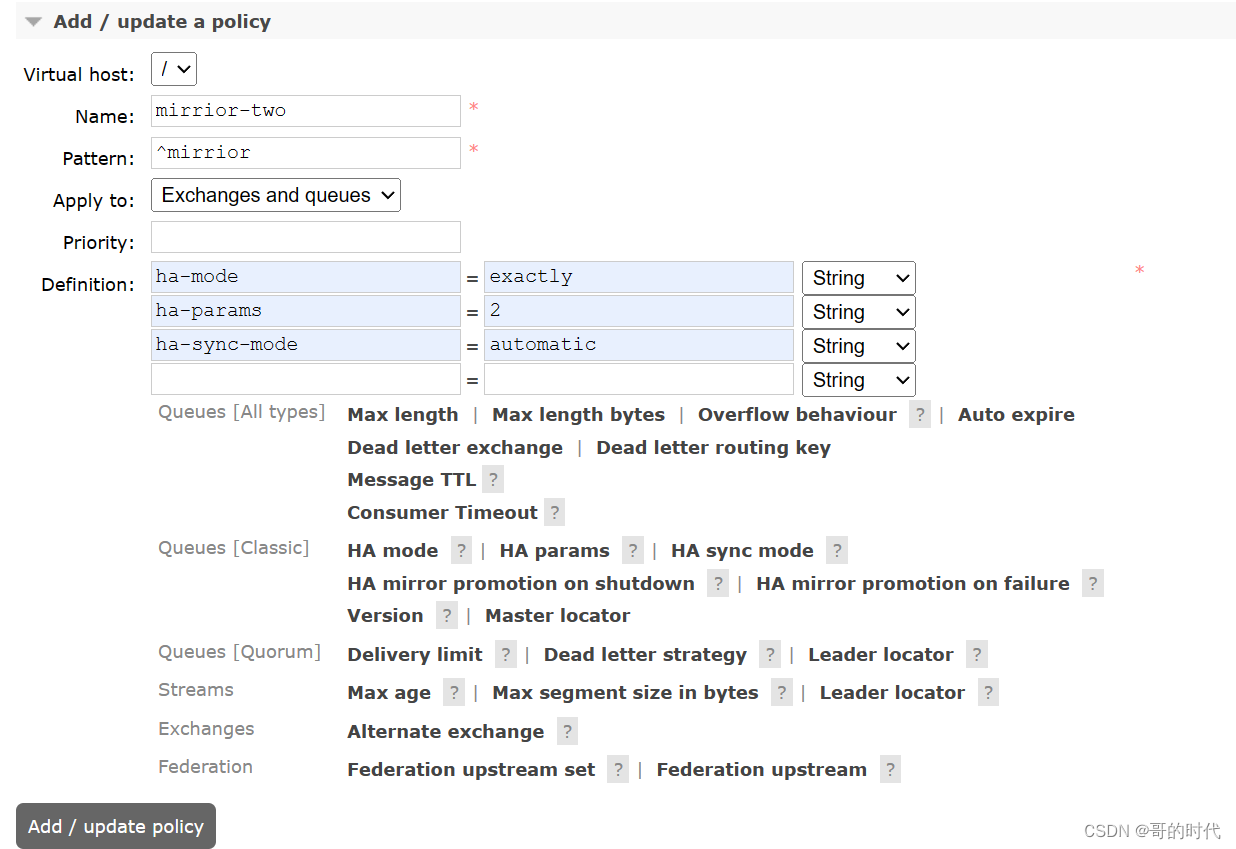Image resolution: width=1236 pixels, height=849 pixels.
Task: Click help icon beside Federation upstream set
Action: 618,770
